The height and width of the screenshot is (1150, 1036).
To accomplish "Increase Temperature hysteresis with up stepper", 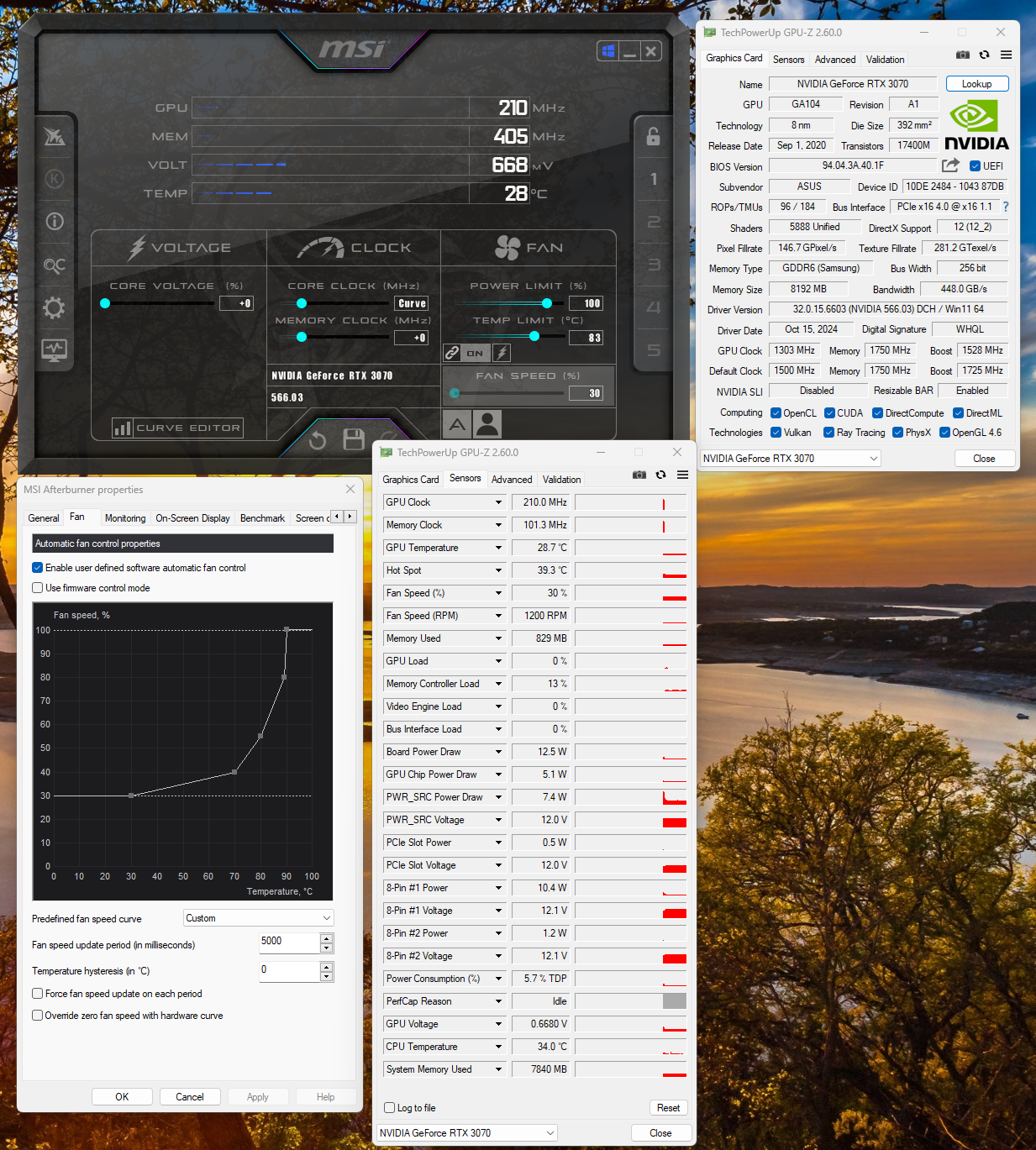I will click(x=327, y=968).
